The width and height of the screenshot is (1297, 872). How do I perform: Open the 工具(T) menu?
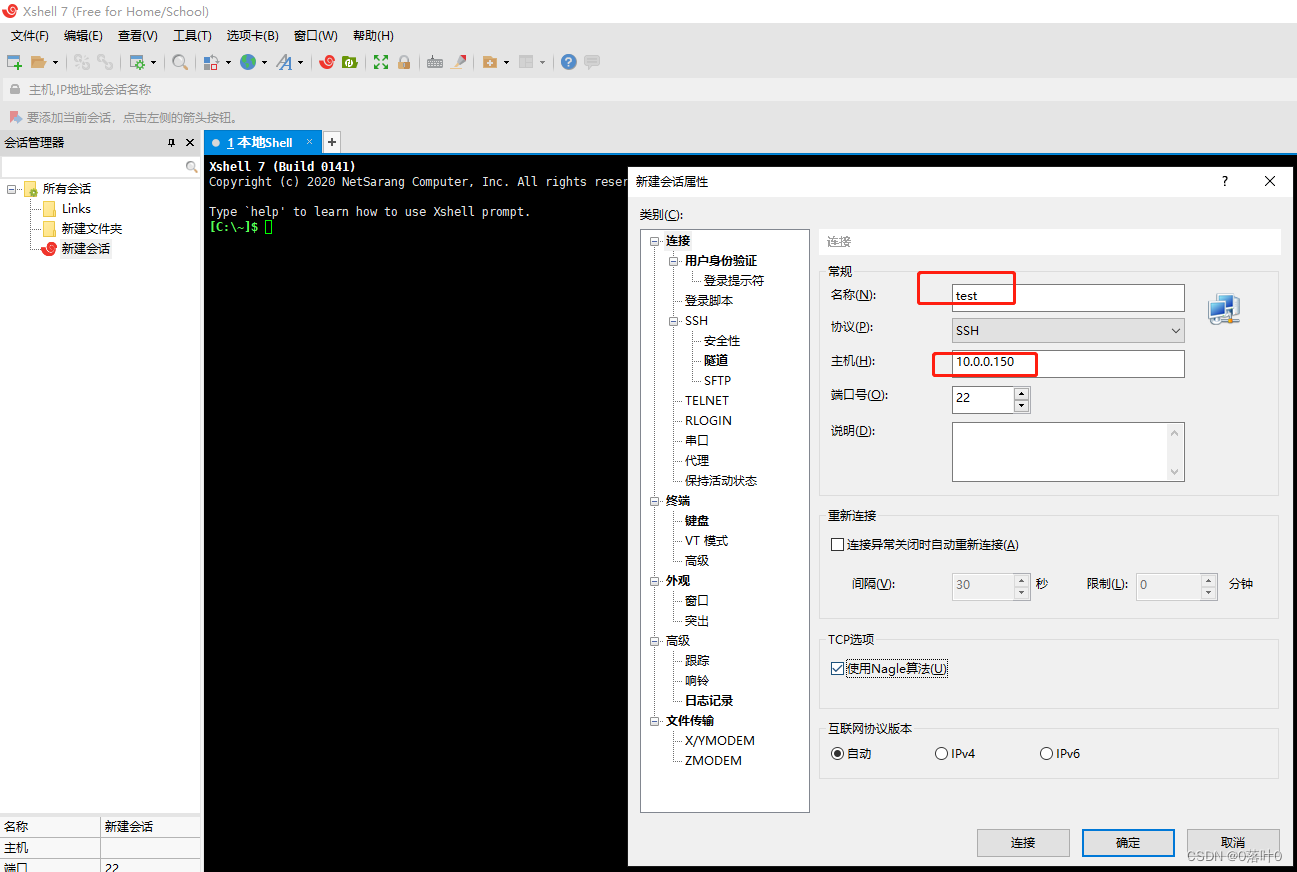point(192,35)
